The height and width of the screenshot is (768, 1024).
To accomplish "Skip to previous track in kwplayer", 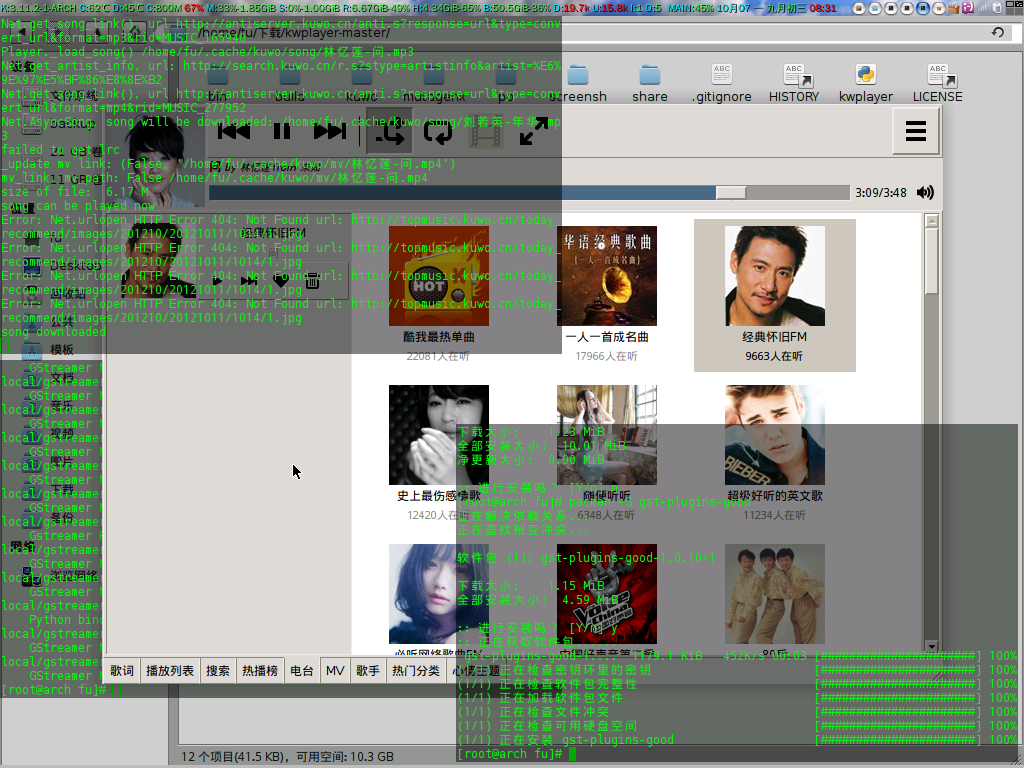I will 233,132.
